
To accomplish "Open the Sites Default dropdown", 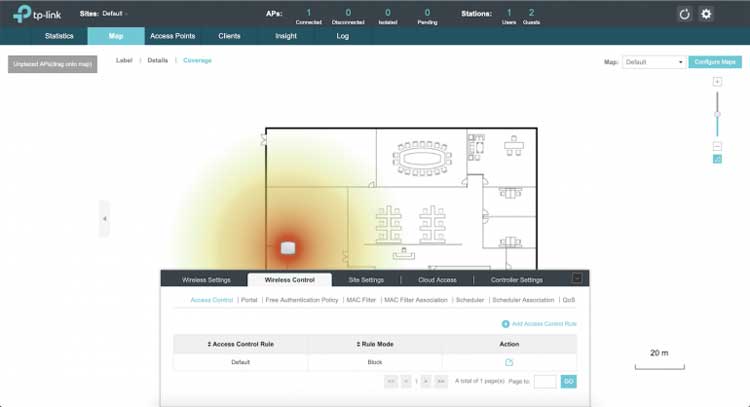I will tap(115, 14).
